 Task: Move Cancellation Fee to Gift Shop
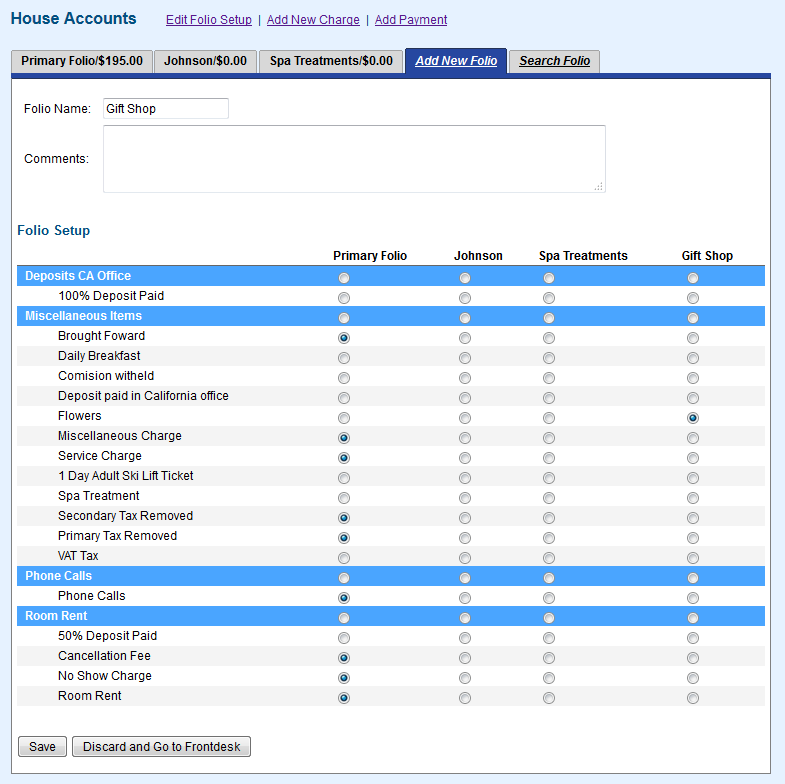click(692, 658)
